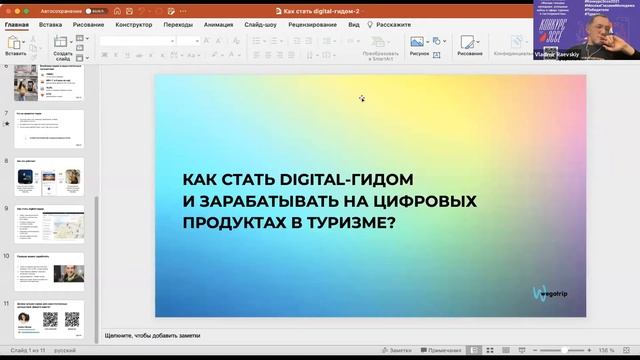Click the save-with-pen icon in the title bar
This screenshot has width=640, height=360.
click(x=171, y=11)
